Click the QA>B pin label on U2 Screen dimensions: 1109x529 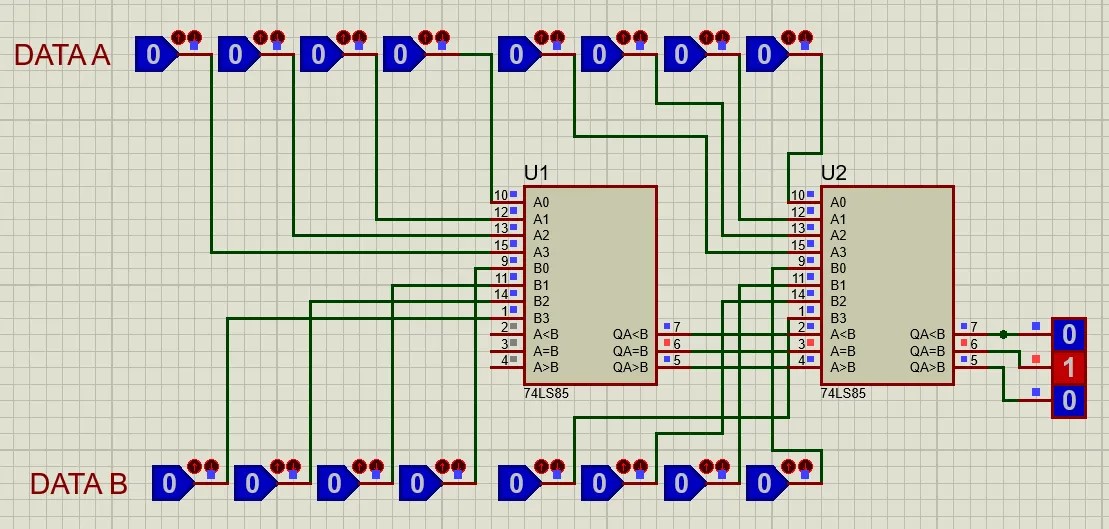point(927,367)
